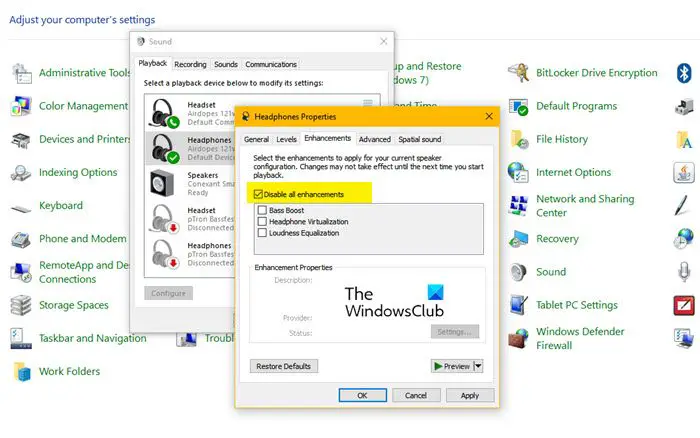The image size is (700, 438).
Task: Click the Settings... button under Enhancement Properties
Action: 454,332
